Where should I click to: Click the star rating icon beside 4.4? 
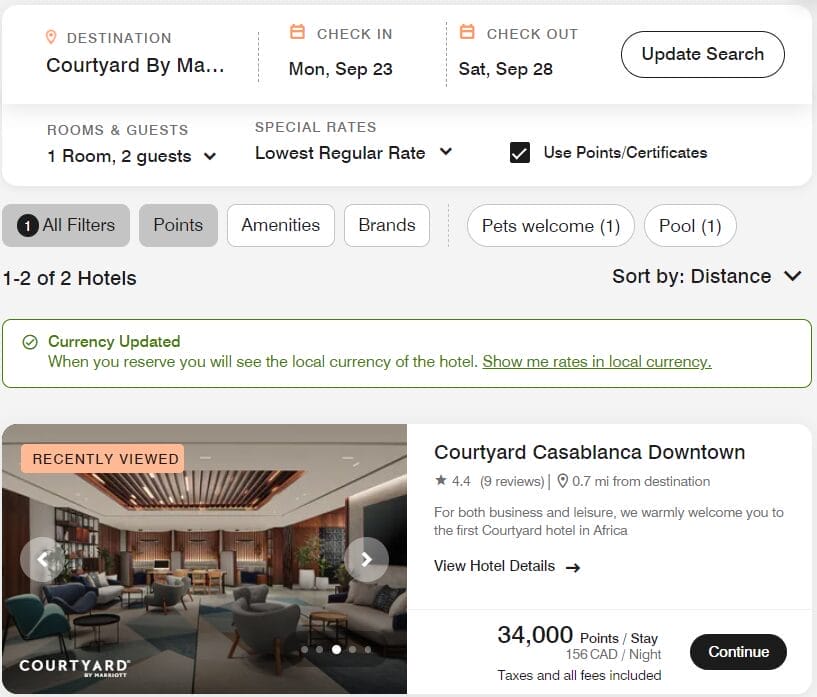pyautogui.click(x=441, y=481)
